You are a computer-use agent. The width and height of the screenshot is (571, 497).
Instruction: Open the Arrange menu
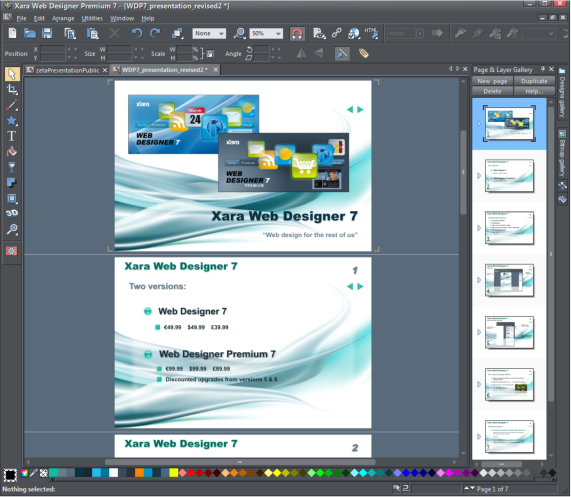point(63,18)
